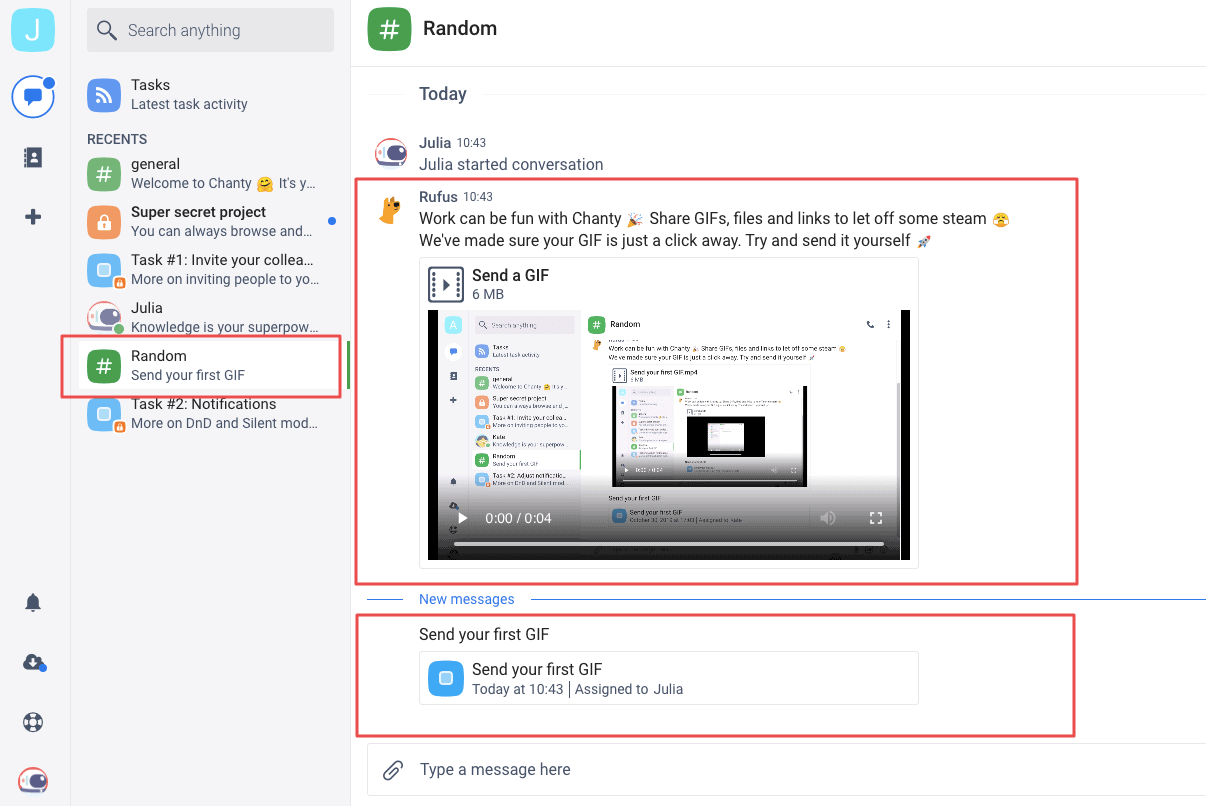Toggle fullscreen on the video
The height and width of the screenshot is (806, 1206).
click(876, 518)
